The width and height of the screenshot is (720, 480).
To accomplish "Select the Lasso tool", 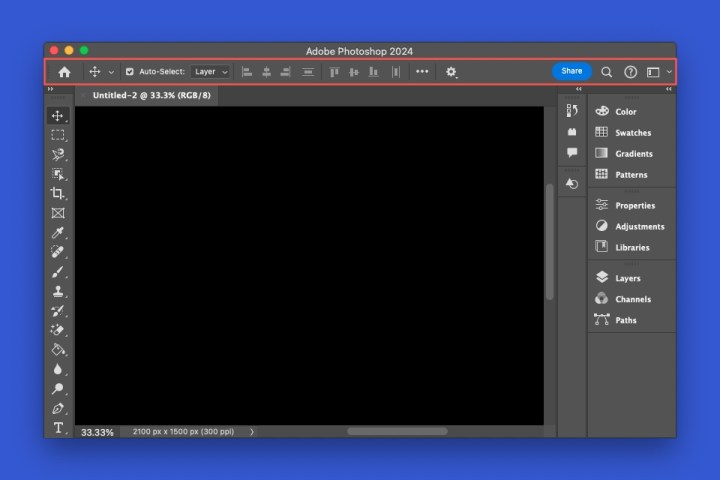I will [58, 154].
